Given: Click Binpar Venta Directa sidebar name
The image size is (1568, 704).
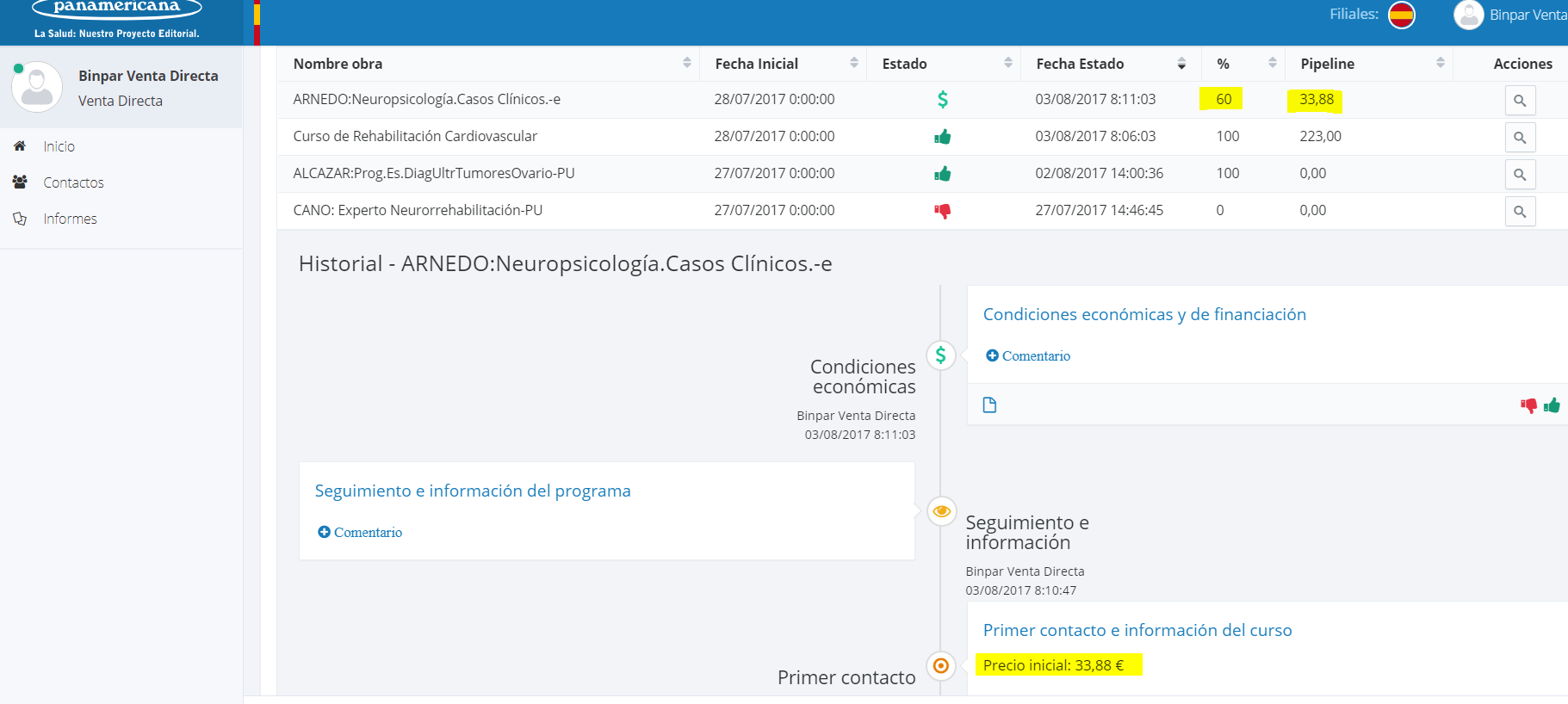Looking at the screenshot, I should pos(148,76).
